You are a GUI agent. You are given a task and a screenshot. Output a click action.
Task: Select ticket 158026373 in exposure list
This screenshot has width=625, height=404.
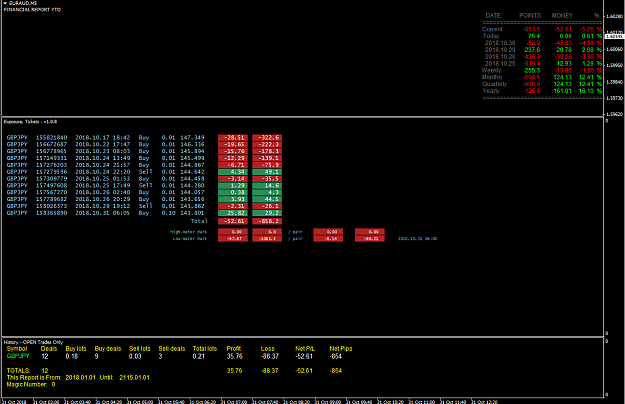pyautogui.click(x=51, y=206)
